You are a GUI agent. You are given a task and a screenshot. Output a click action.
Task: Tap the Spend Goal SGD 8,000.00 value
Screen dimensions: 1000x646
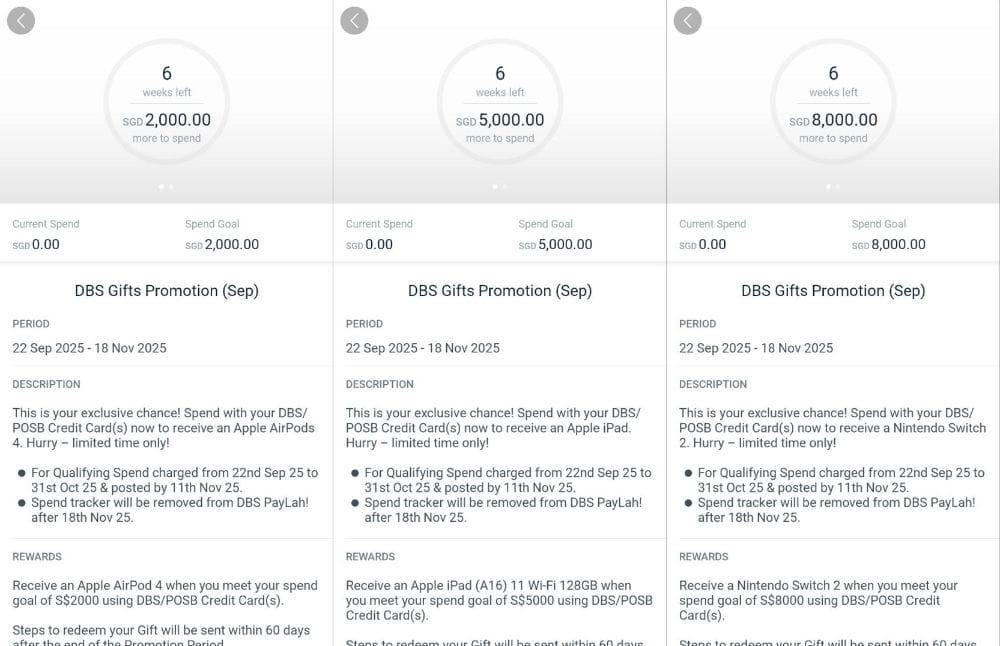pos(888,244)
